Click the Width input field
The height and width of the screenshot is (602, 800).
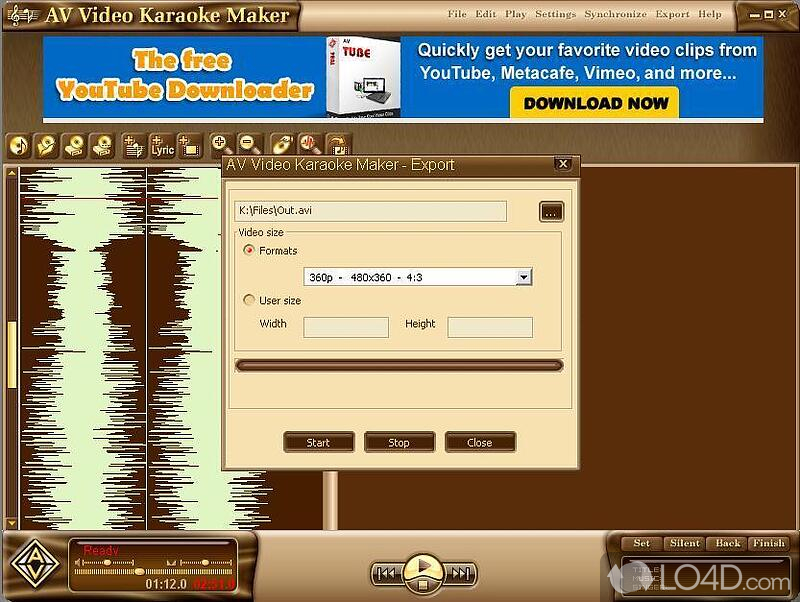point(346,327)
